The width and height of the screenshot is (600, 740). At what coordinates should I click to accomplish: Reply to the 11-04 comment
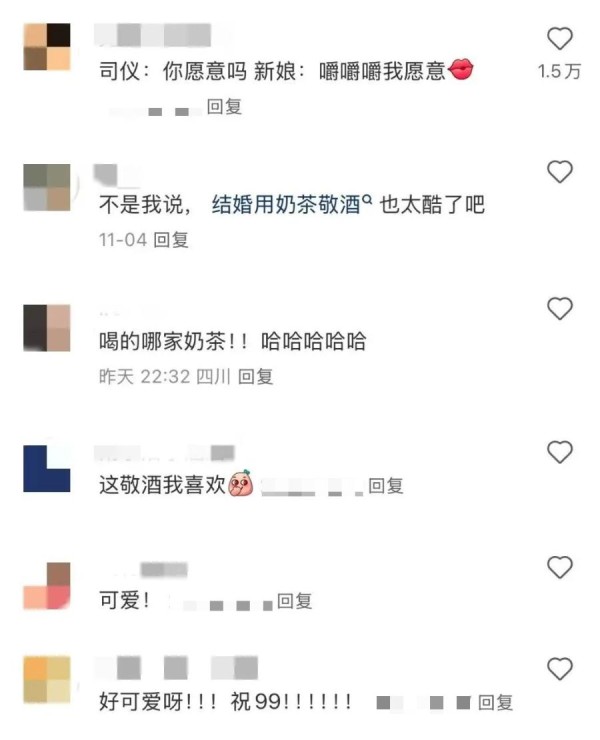click(x=171, y=240)
